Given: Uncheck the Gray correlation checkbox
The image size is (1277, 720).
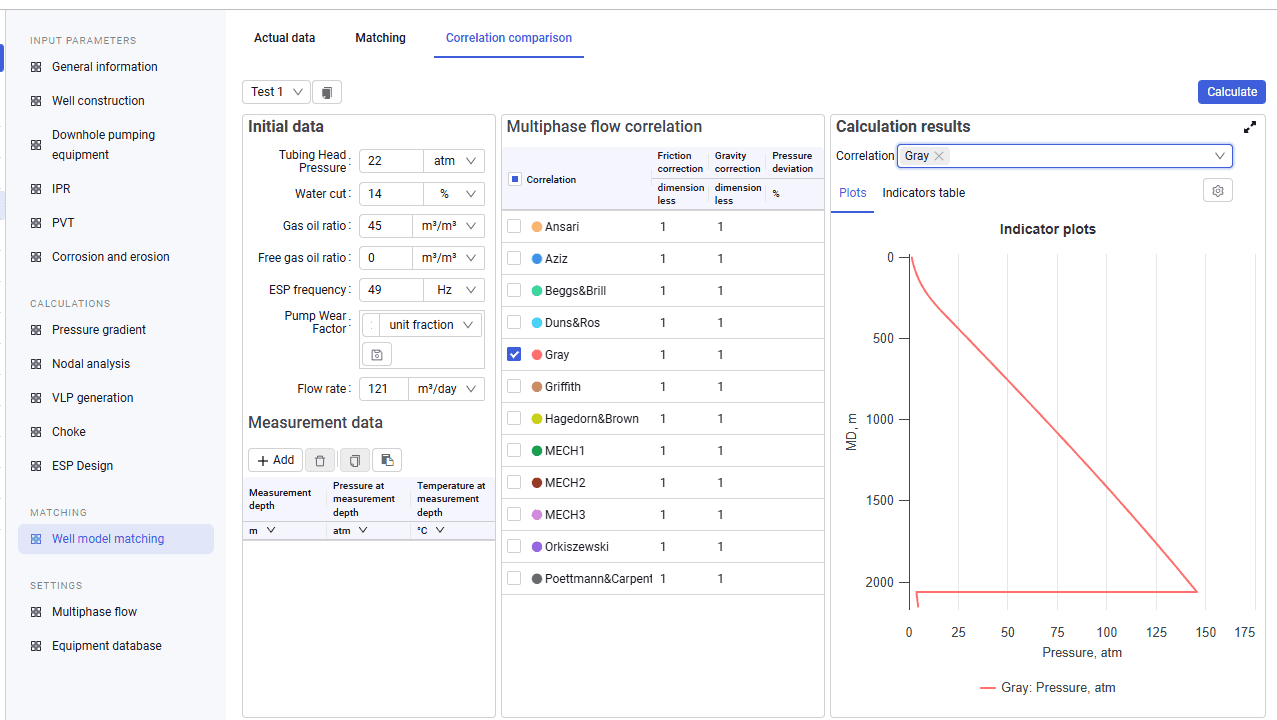Looking at the screenshot, I should pyautogui.click(x=514, y=355).
